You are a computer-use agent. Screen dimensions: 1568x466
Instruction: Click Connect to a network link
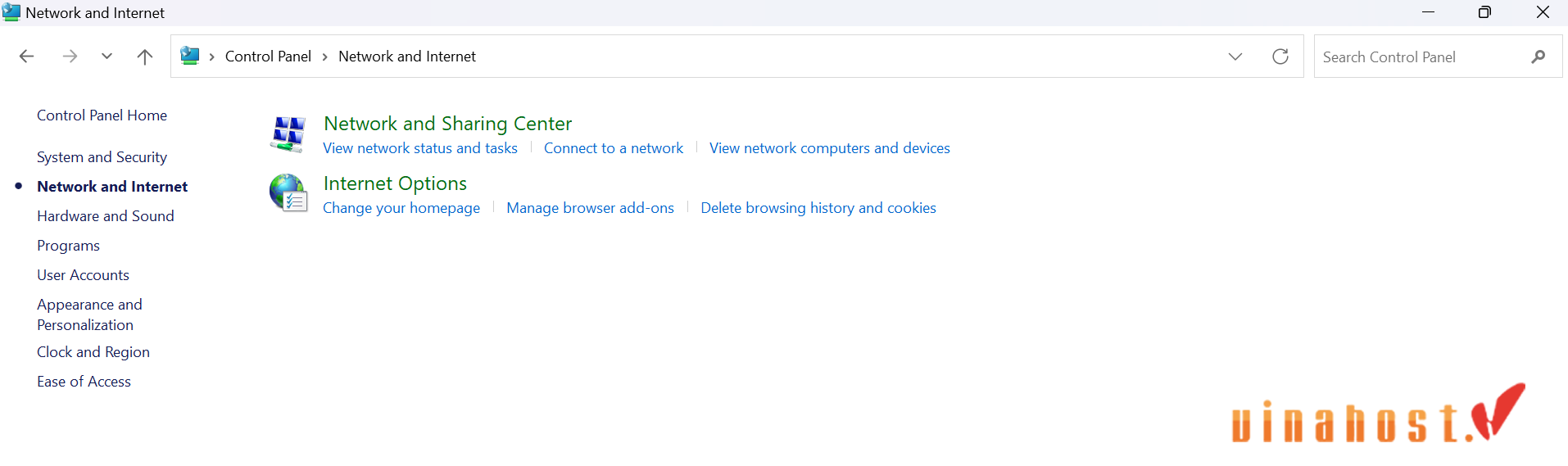[x=614, y=148]
